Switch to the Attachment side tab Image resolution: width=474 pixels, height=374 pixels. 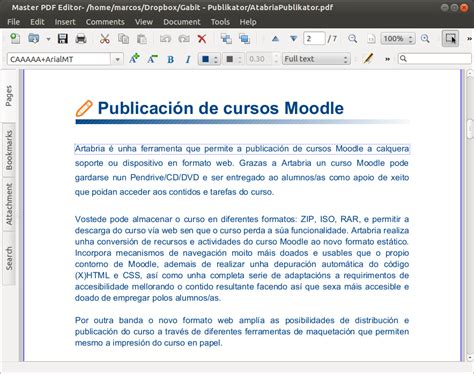(9, 204)
